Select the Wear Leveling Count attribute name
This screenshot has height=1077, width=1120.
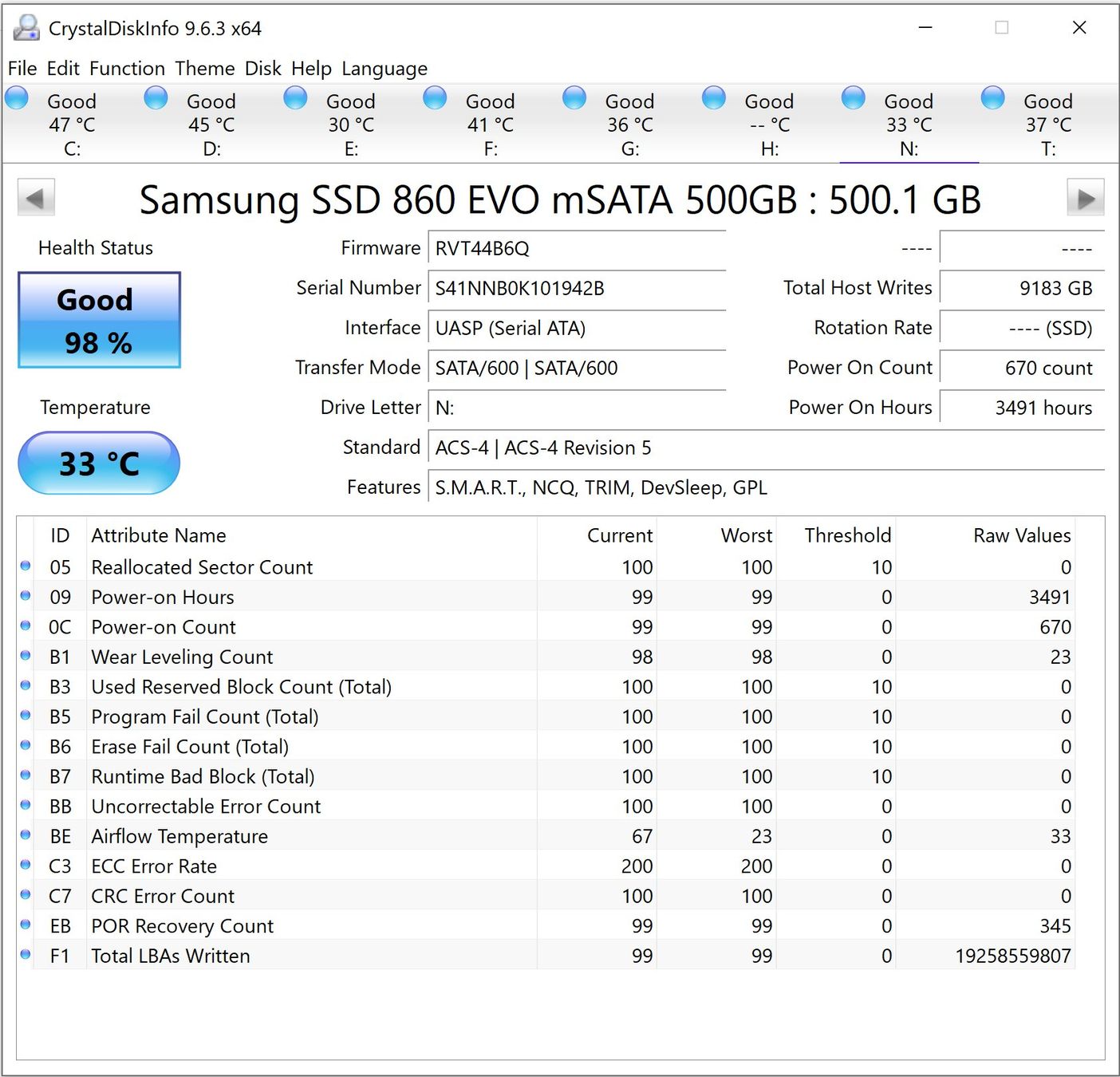[182, 657]
